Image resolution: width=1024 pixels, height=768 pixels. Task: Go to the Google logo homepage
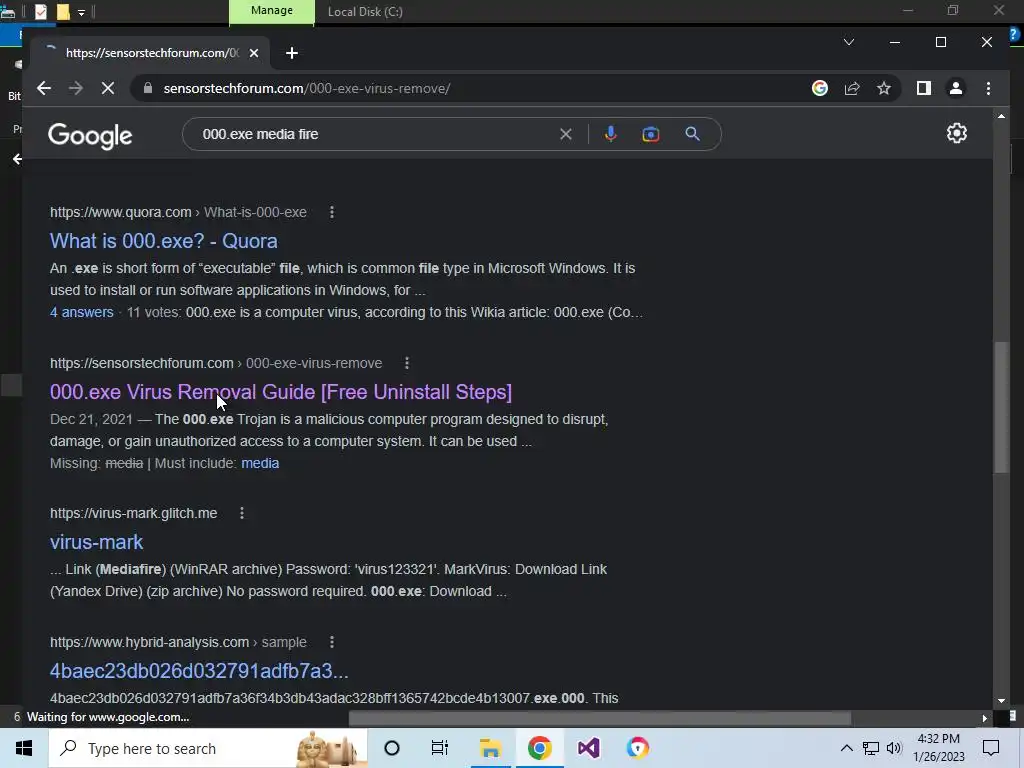90,136
